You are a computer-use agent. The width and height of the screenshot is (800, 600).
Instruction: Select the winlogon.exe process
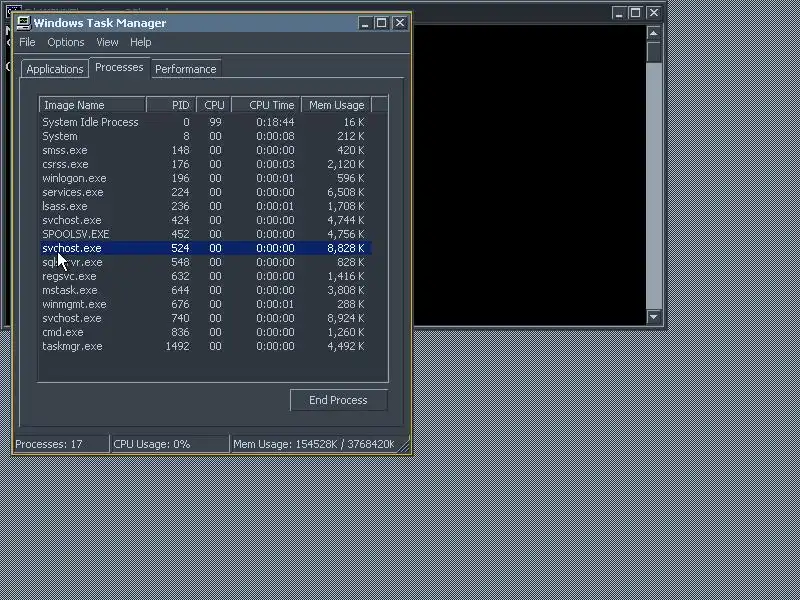click(206, 179)
